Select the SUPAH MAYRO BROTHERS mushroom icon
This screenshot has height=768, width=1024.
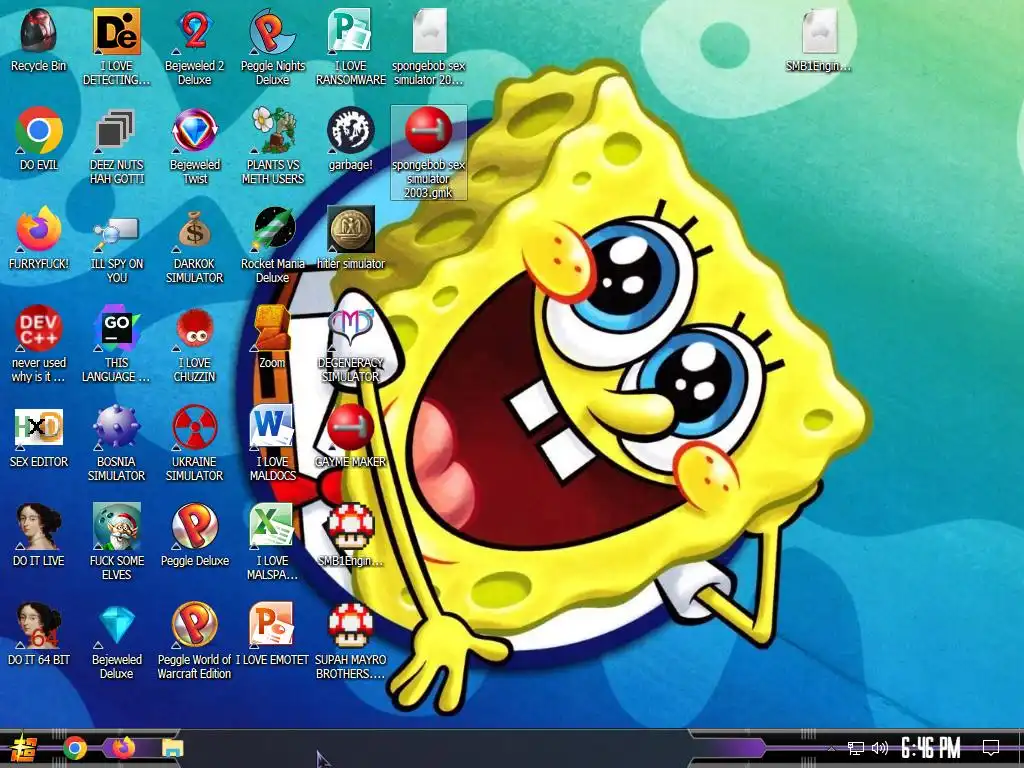pyautogui.click(x=351, y=626)
